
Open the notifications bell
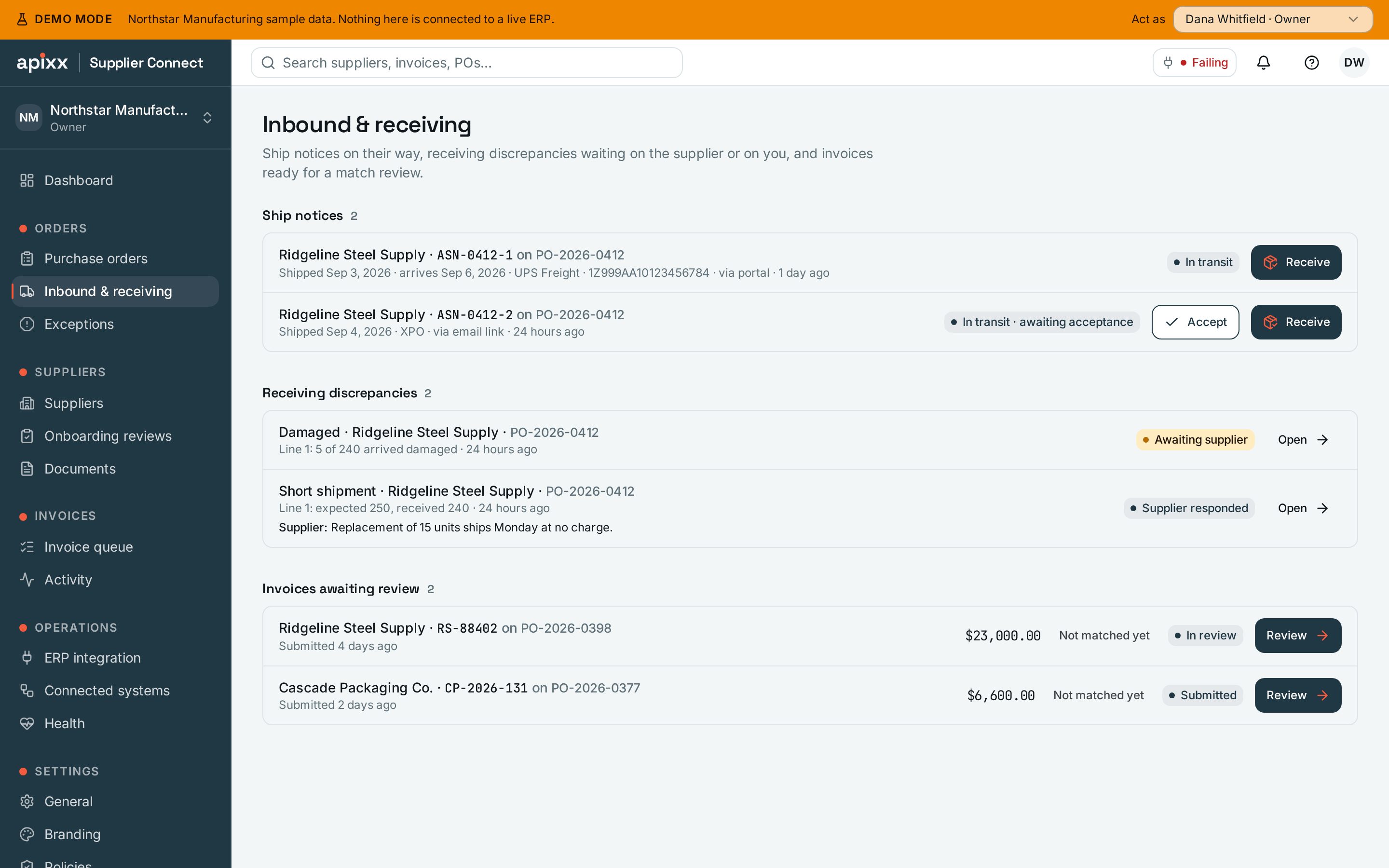[x=1263, y=63]
